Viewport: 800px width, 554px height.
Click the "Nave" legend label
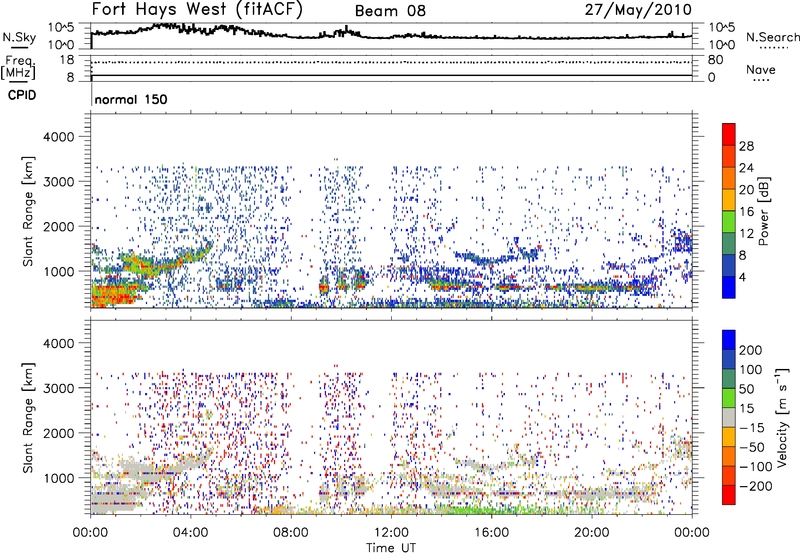coord(760,69)
